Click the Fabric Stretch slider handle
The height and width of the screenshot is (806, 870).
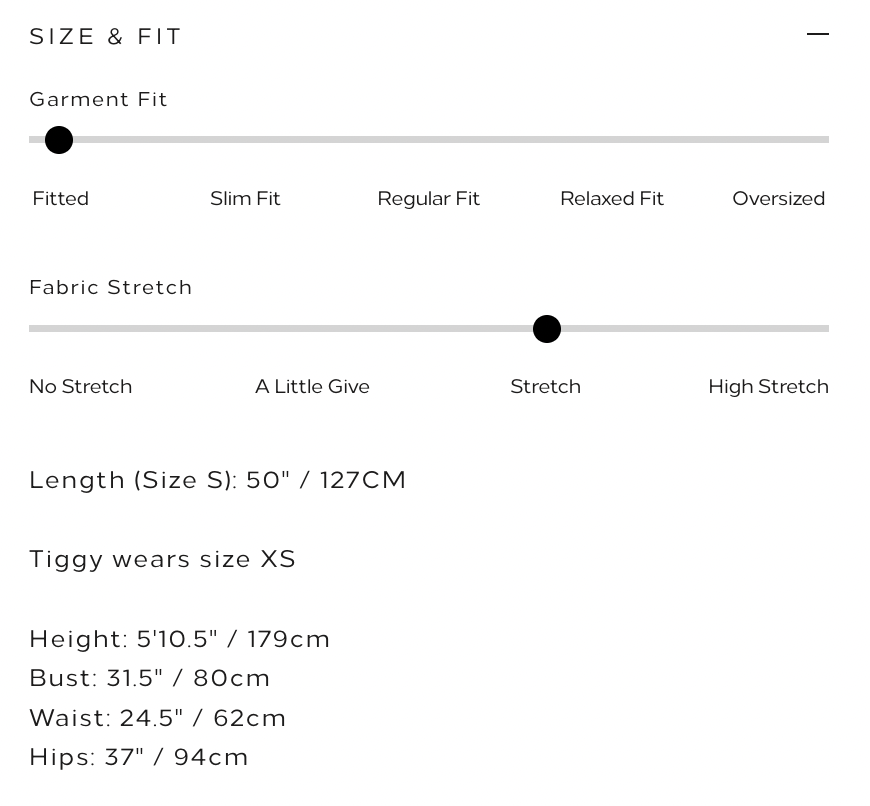click(547, 329)
